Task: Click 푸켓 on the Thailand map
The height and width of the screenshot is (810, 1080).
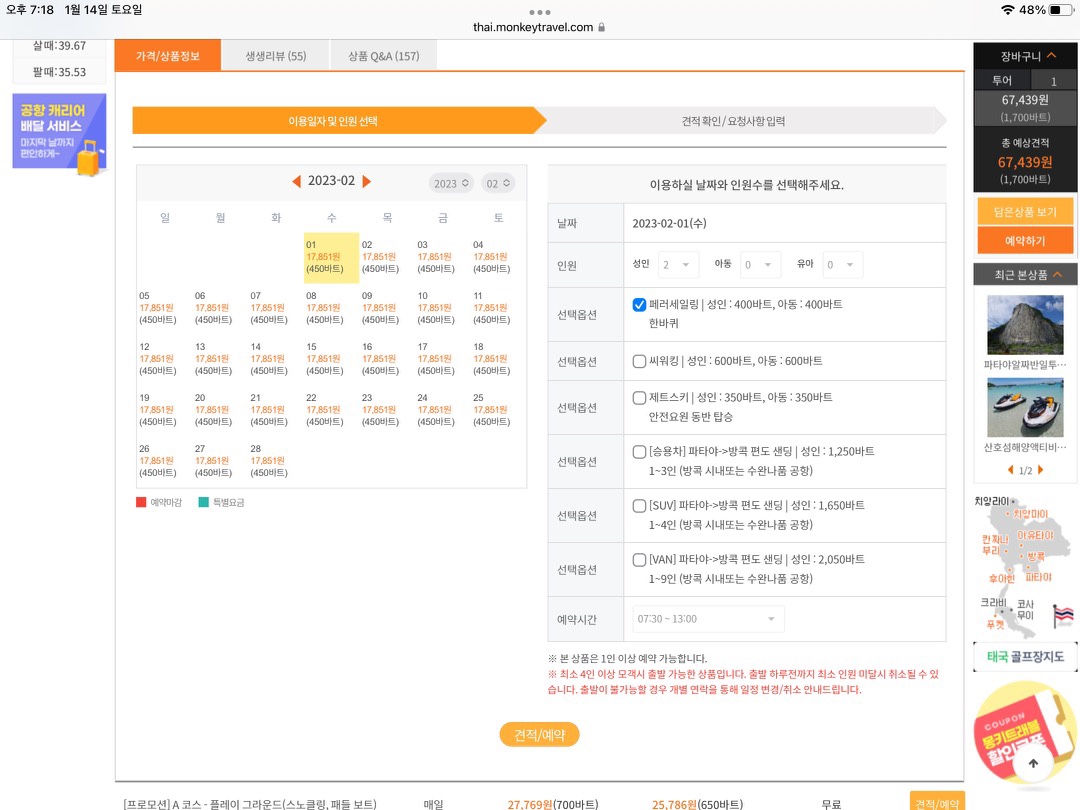Action: 995,625
